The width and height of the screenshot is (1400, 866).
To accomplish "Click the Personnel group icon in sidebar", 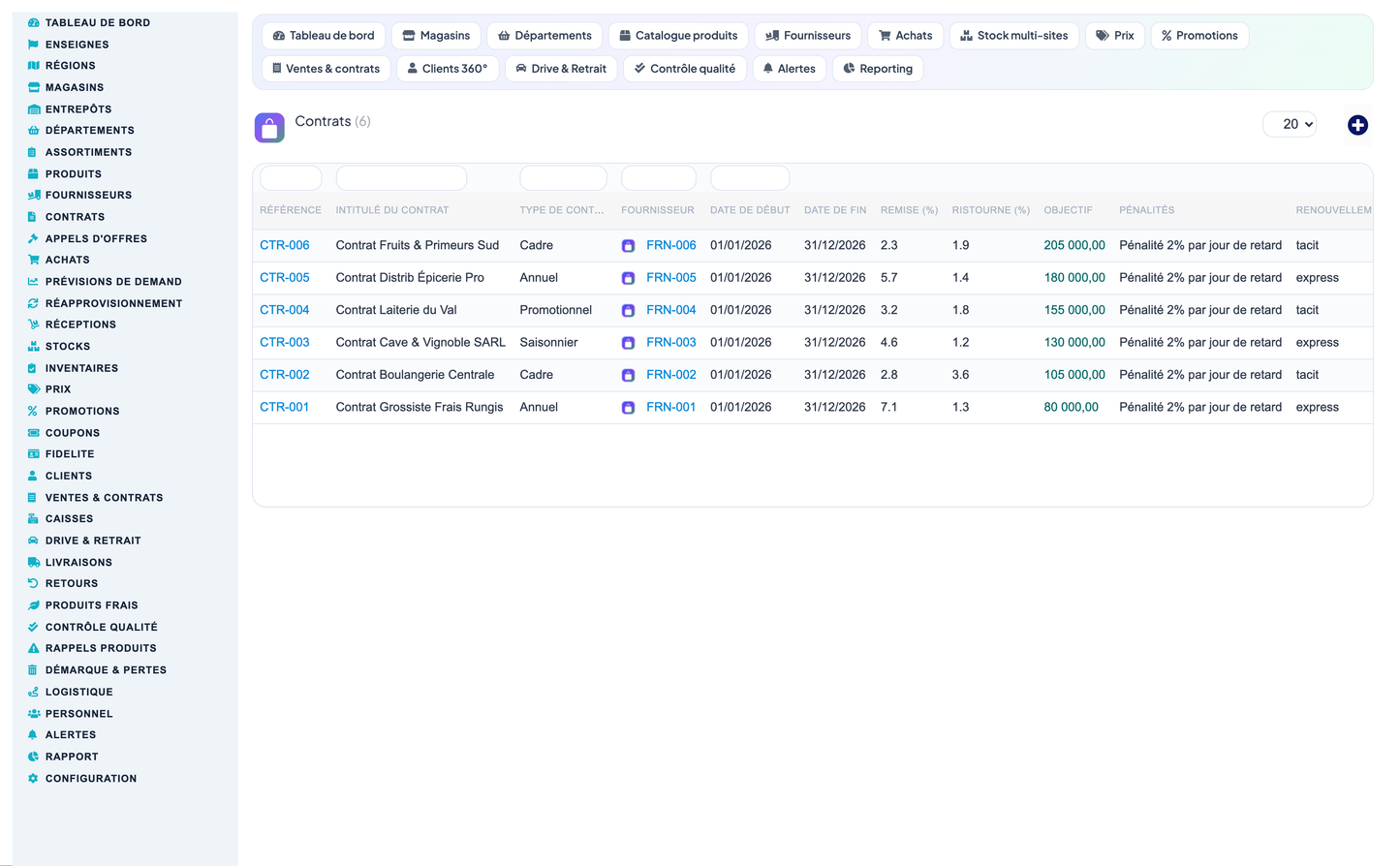I will (34, 714).
